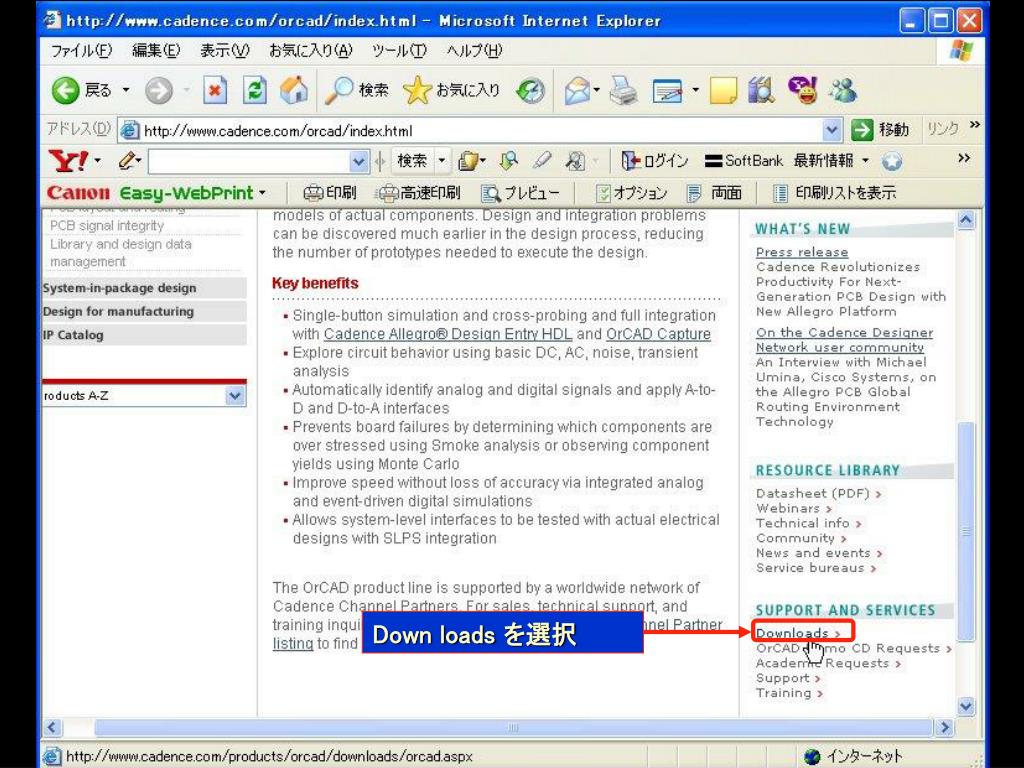The height and width of the screenshot is (768, 1024).
Task: Click the Go (移動) button beside address bar
Action: point(880,130)
